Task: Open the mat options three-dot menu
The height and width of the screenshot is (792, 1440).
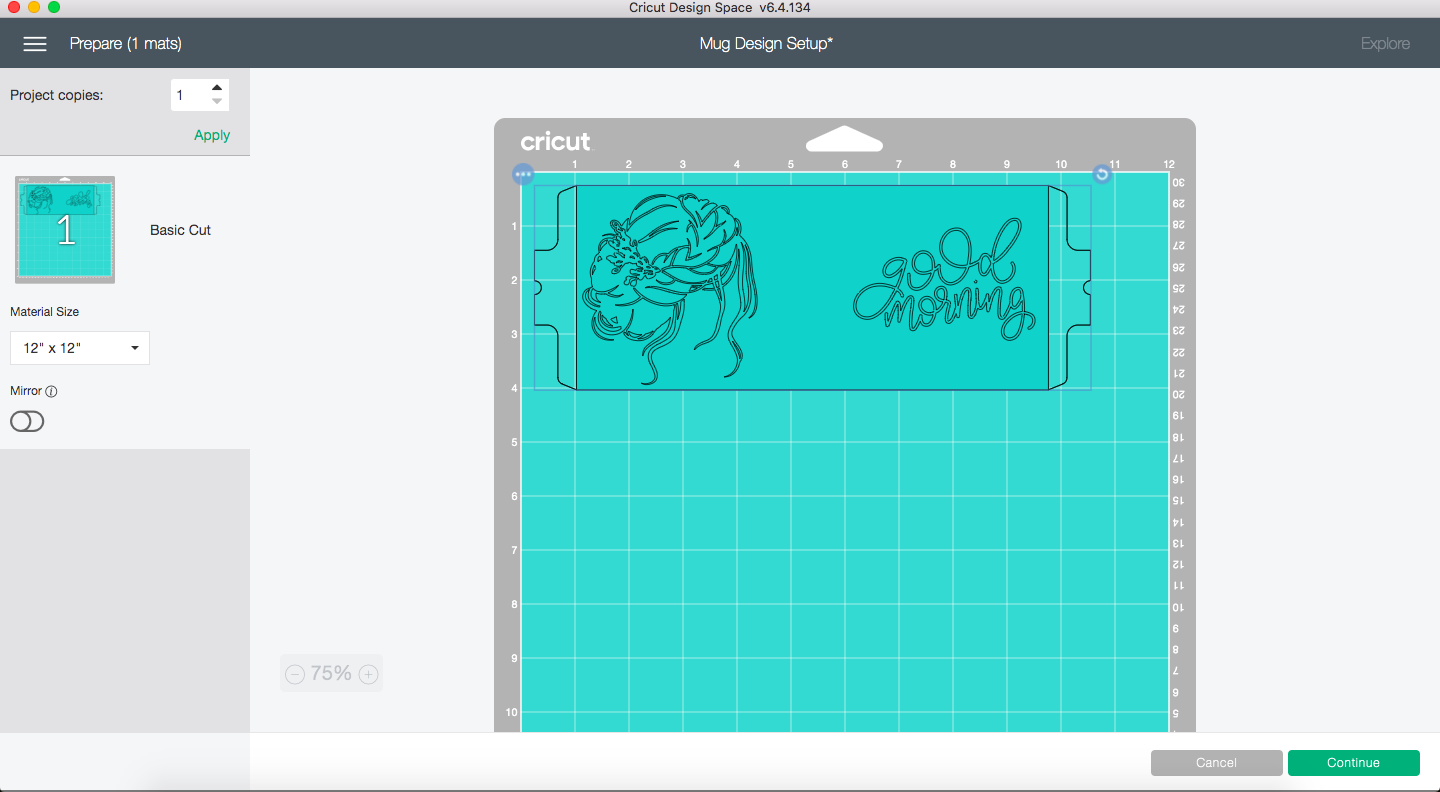Action: (x=523, y=174)
